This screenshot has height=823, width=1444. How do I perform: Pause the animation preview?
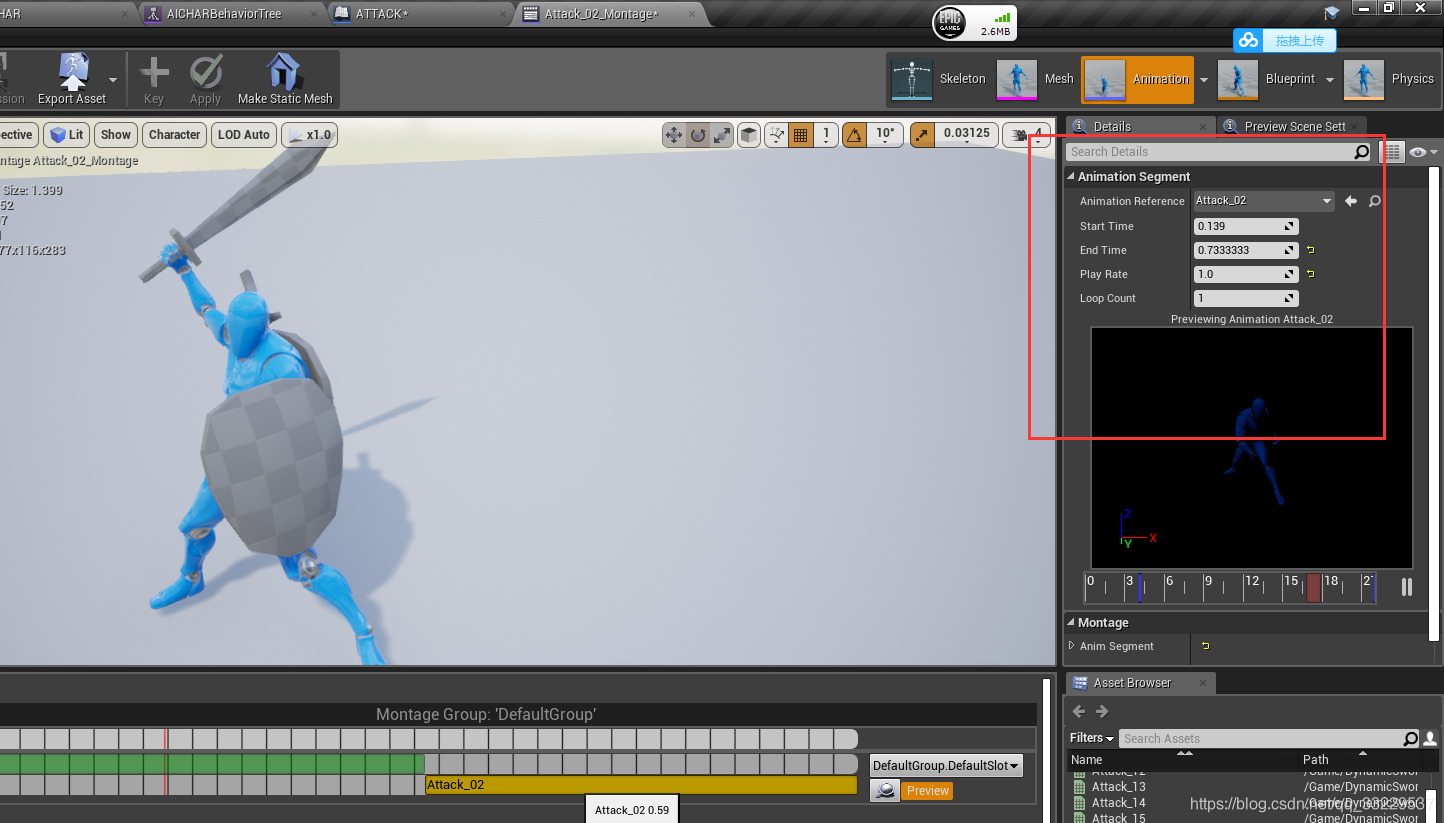point(1407,588)
